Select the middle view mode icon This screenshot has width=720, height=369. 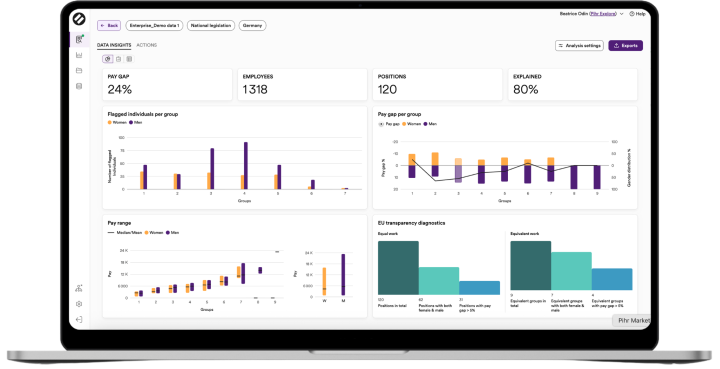tap(118, 59)
